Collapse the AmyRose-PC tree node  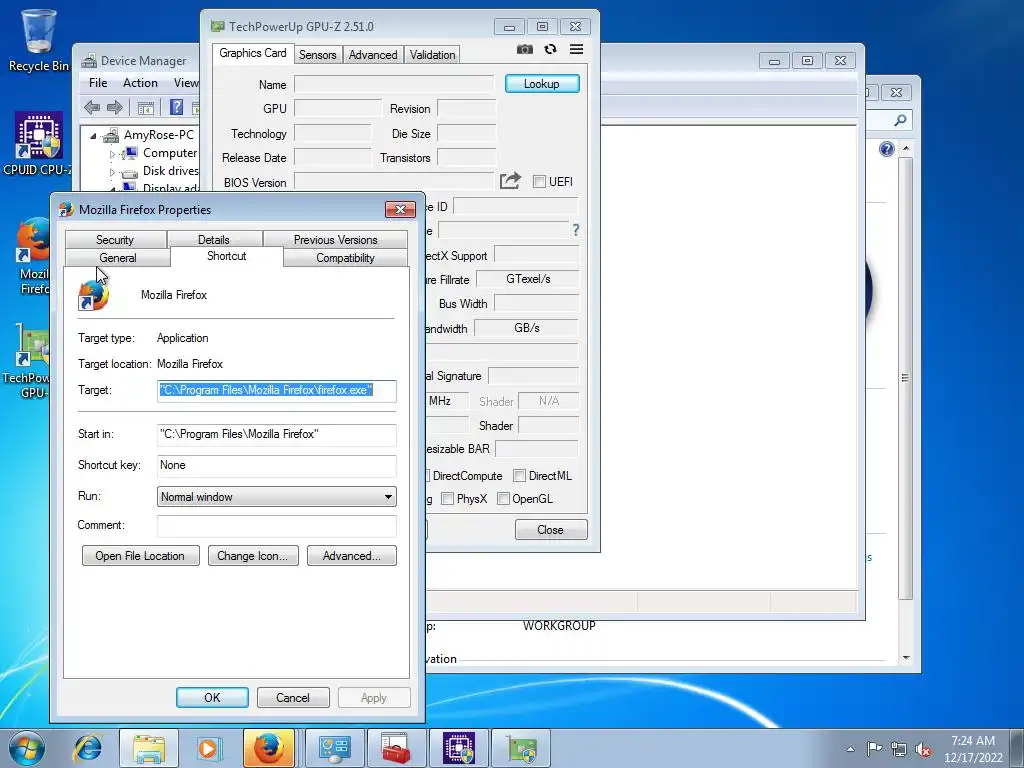(93, 136)
